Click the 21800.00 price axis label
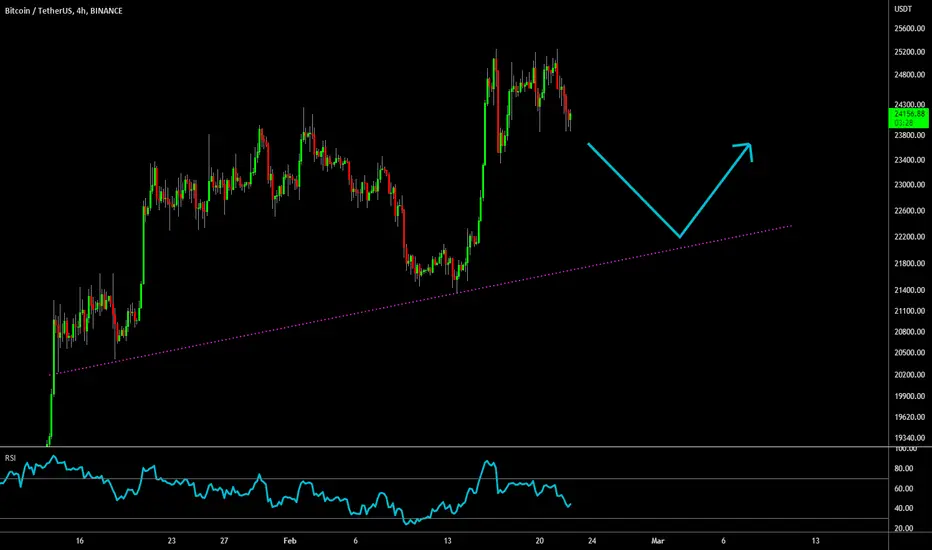 909,263
